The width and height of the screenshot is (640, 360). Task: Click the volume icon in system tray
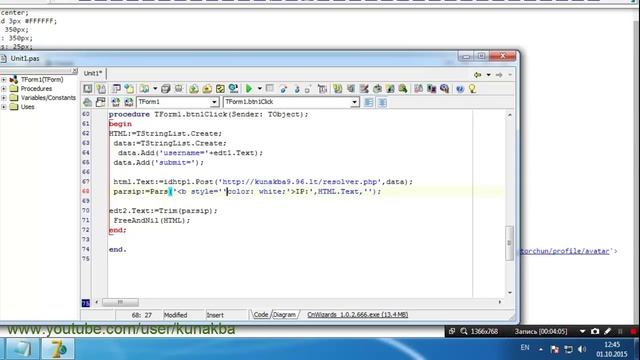(x=582, y=349)
